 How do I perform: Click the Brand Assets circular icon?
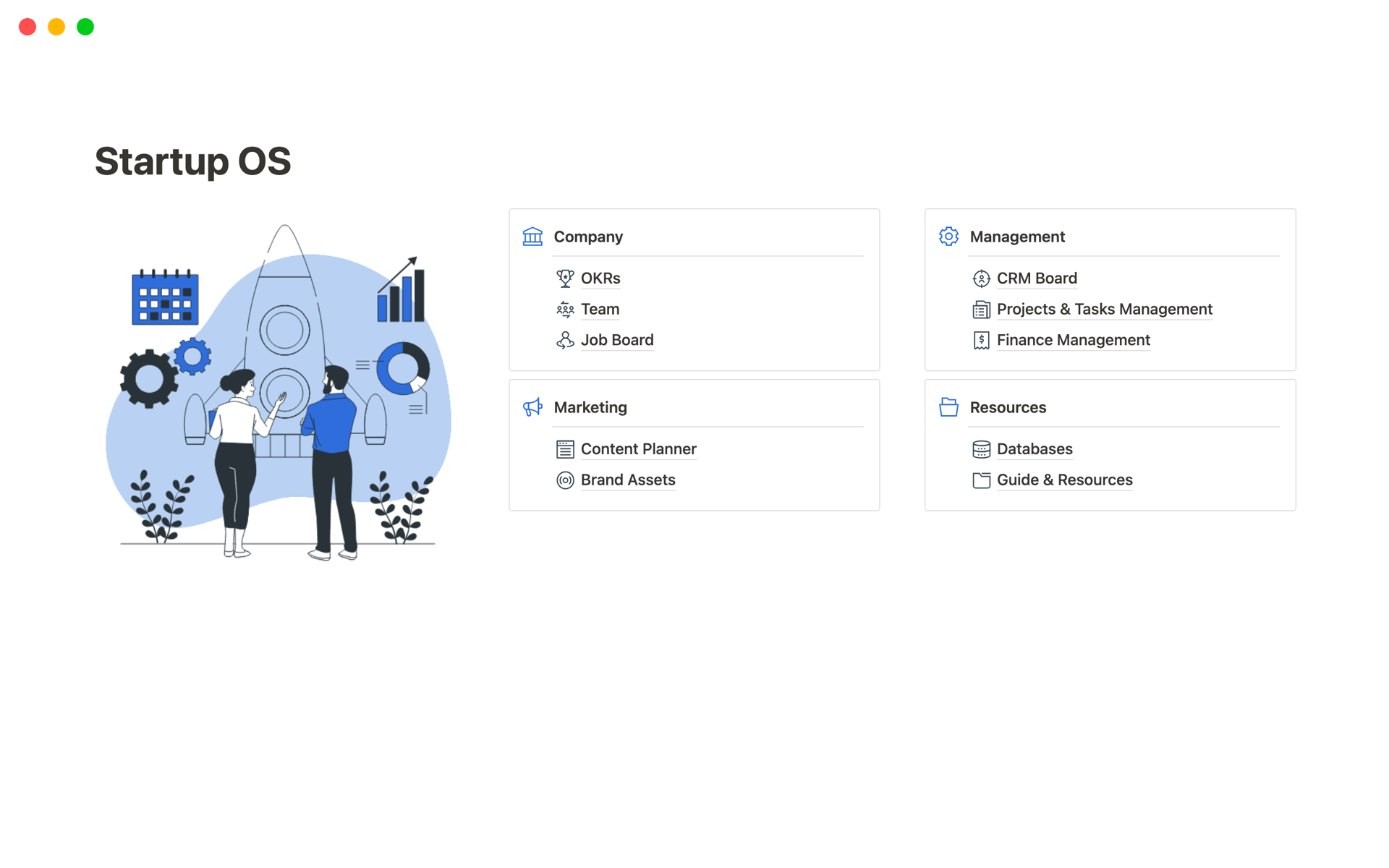(x=565, y=480)
